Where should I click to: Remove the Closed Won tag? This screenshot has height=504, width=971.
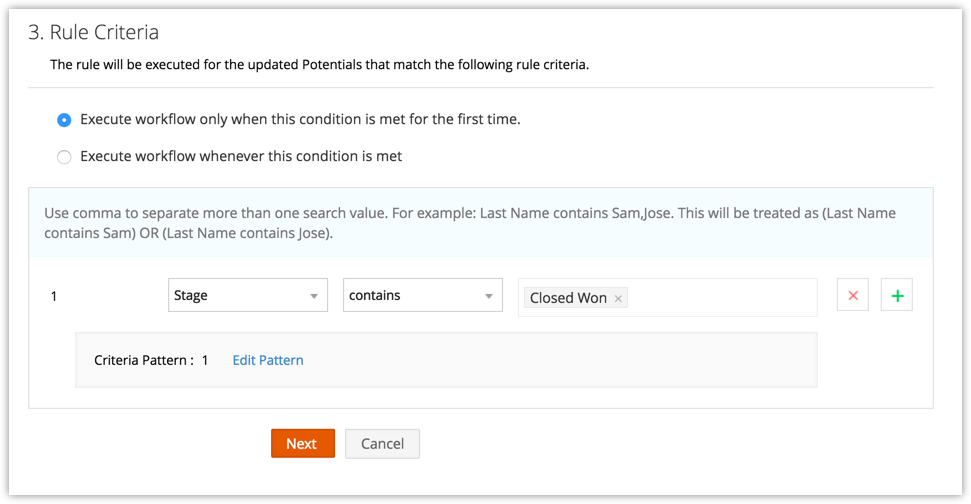click(619, 298)
